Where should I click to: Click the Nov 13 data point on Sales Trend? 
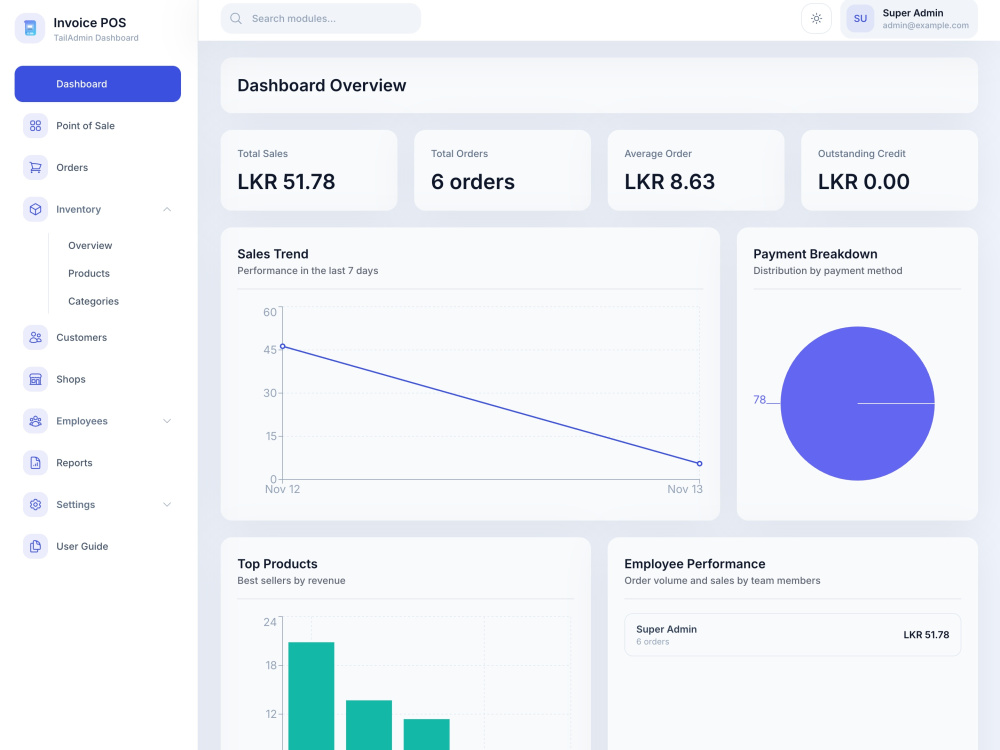700,464
